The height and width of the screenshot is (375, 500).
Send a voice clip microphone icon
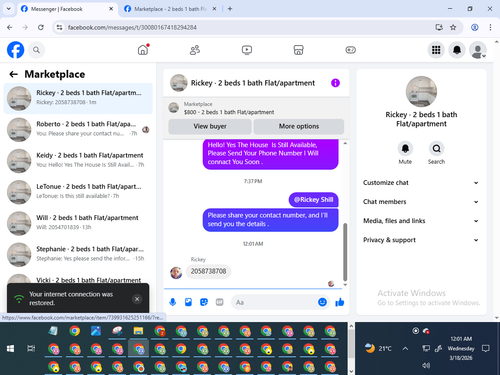pyautogui.click(x=173, y=302)
